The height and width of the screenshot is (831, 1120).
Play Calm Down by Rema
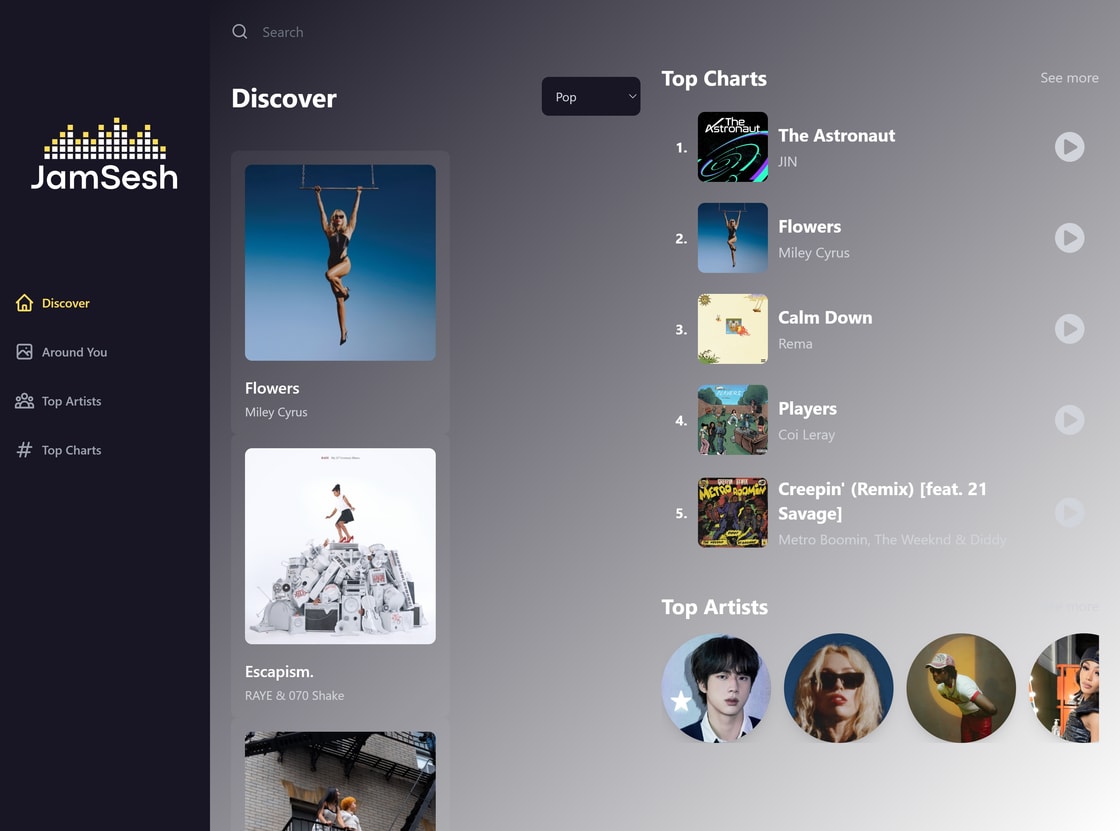(1069, 329)
